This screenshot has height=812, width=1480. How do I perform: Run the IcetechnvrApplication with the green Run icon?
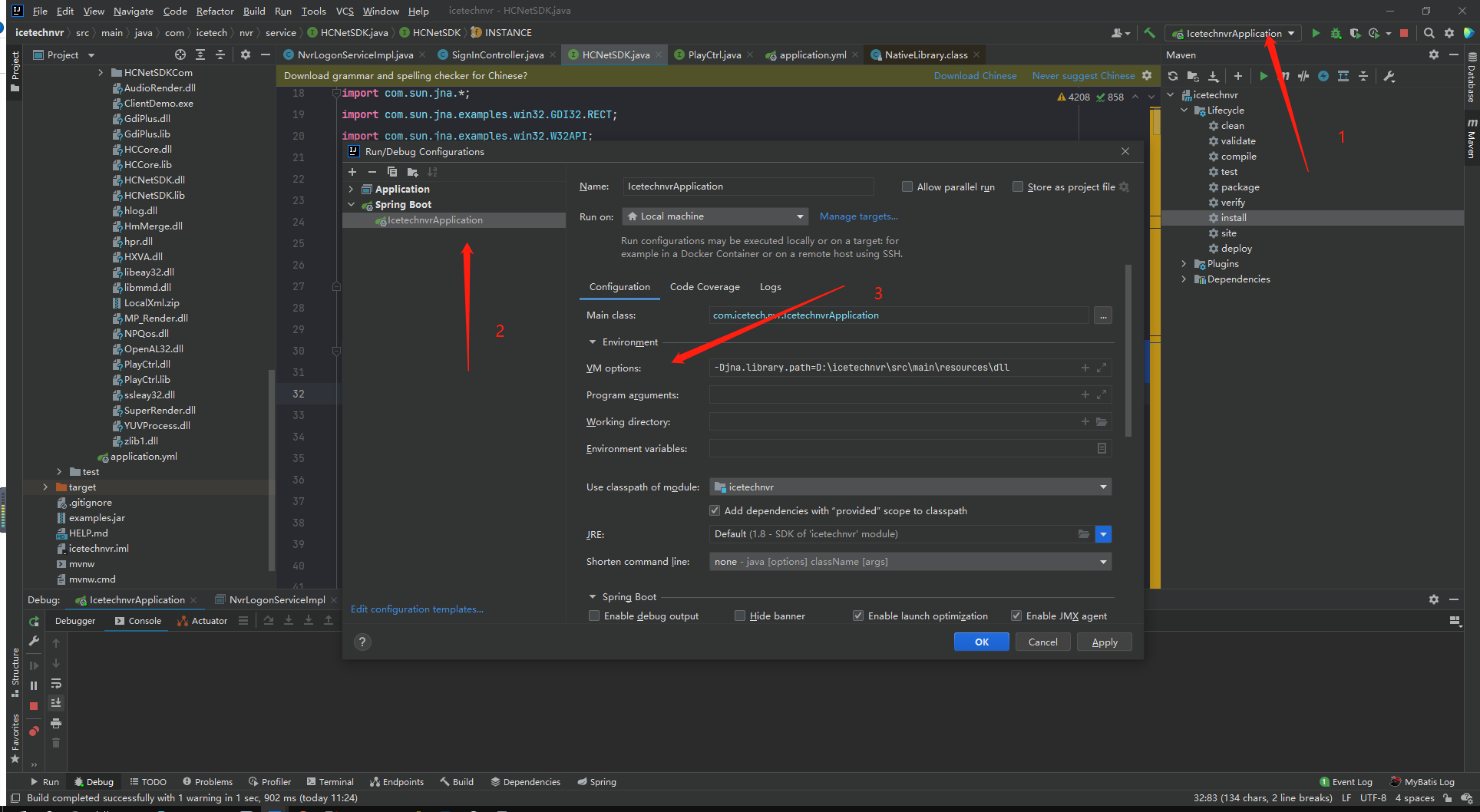coord(1316,33)
